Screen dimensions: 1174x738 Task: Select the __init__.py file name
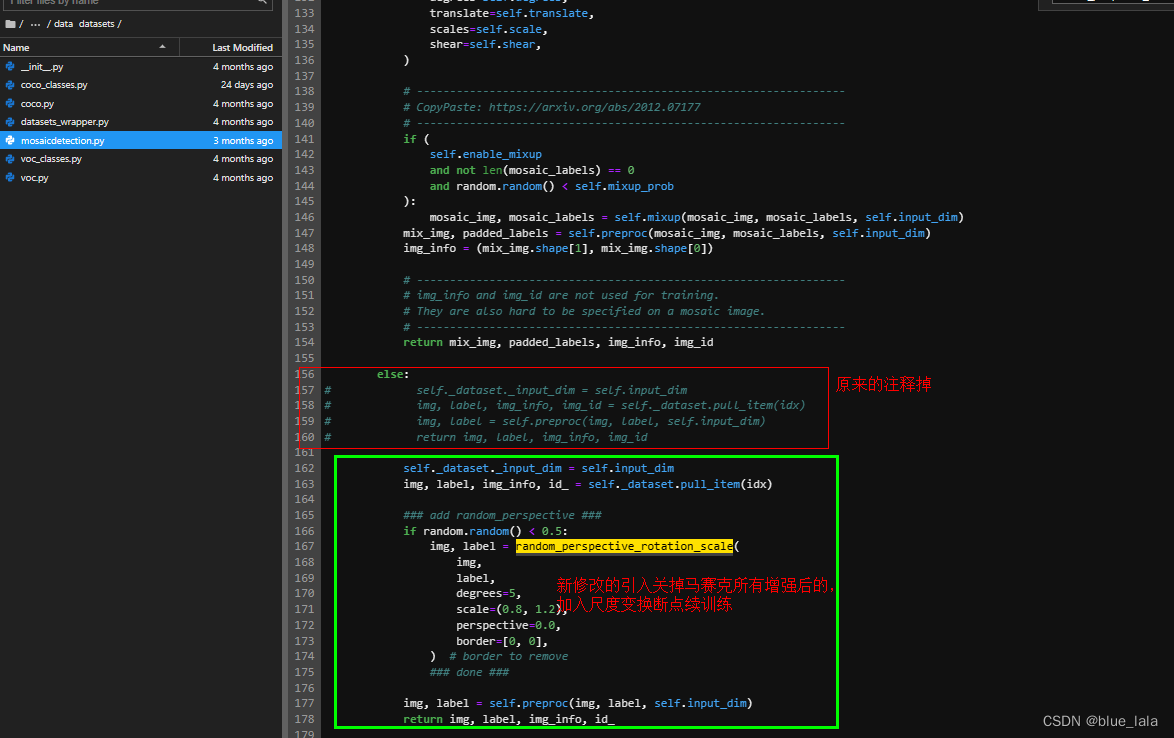tap(42, 67)
